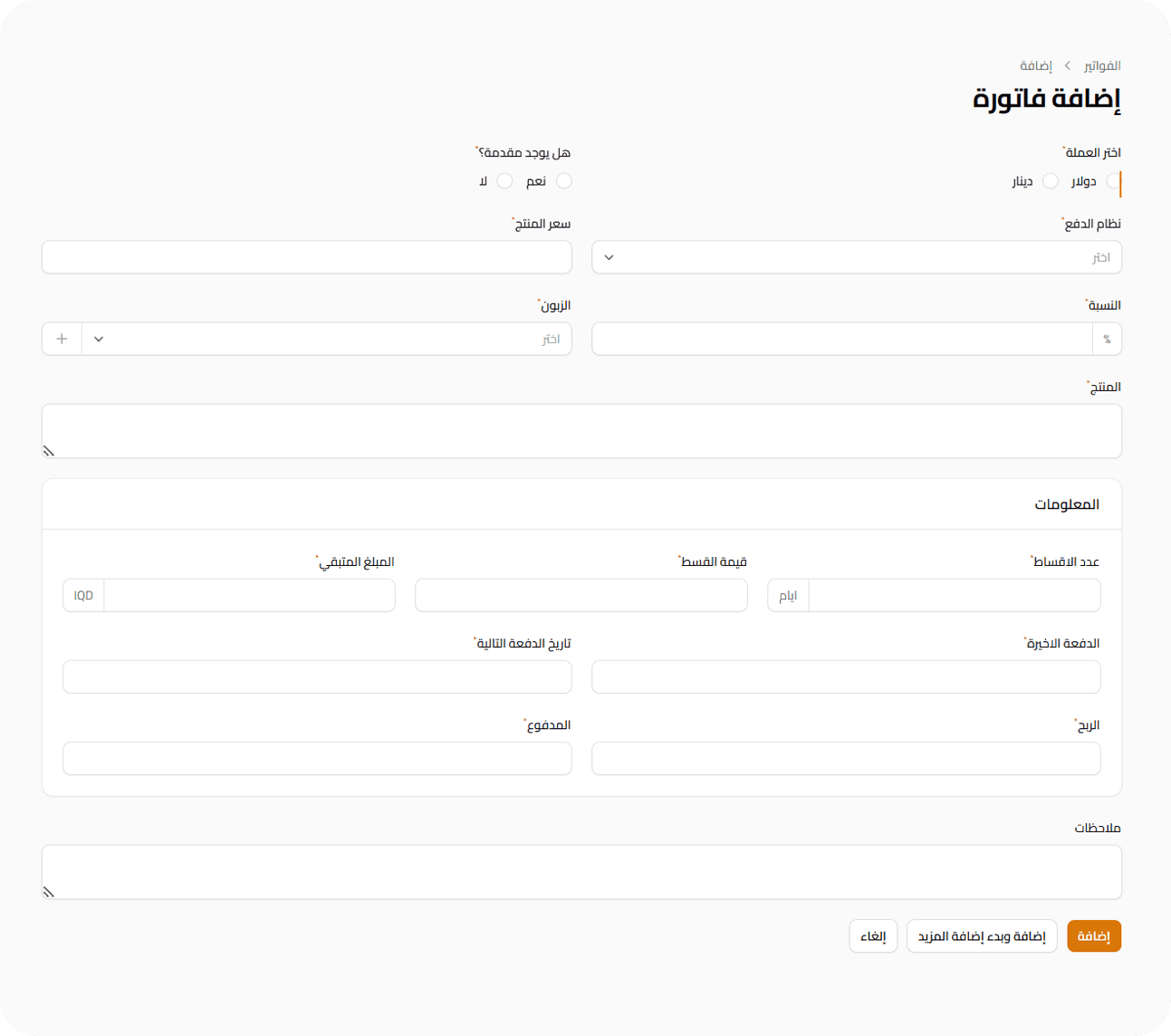
Task: Open the نظام الدفع dropdown
Action: 857,257
